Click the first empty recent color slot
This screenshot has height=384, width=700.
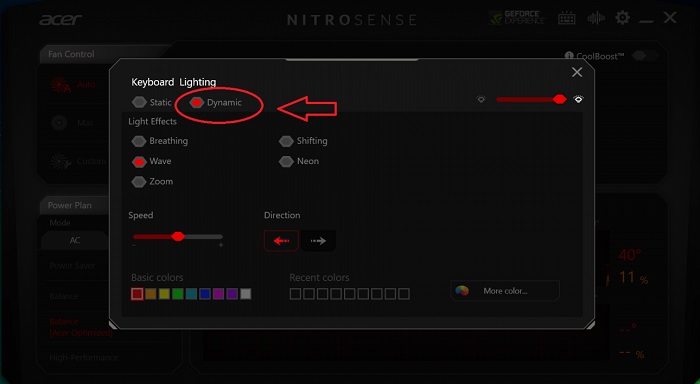point(295,294)
